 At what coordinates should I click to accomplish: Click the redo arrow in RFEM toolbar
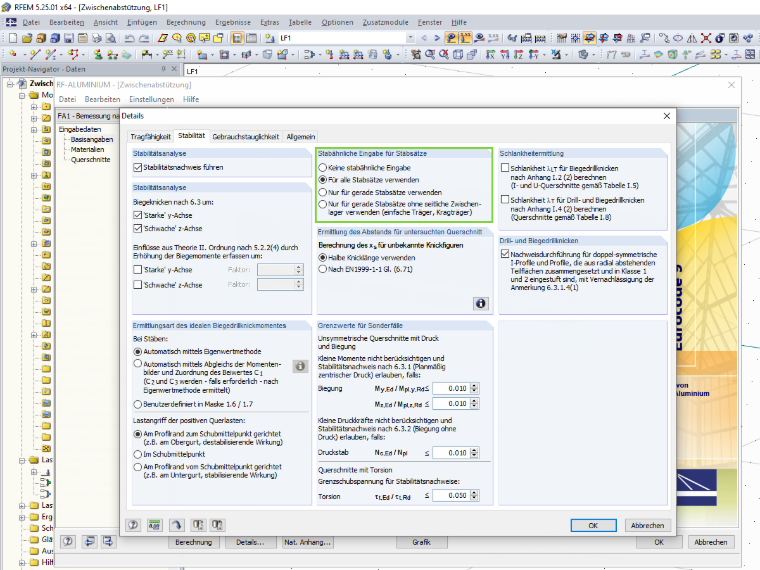(x=144, y=38)
